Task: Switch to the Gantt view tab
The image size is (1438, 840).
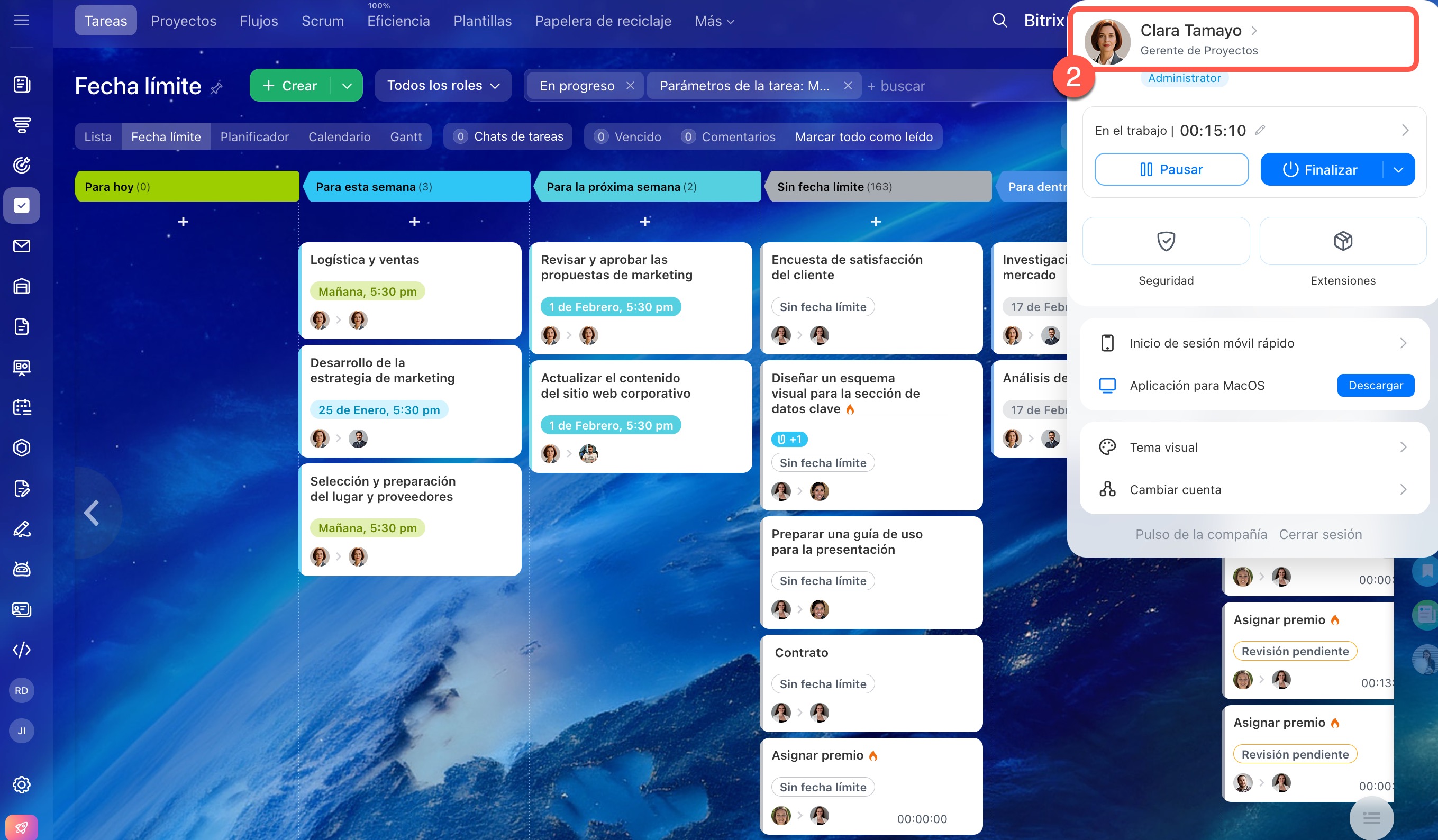Action: pyautogui.click(x=406, y=137)
